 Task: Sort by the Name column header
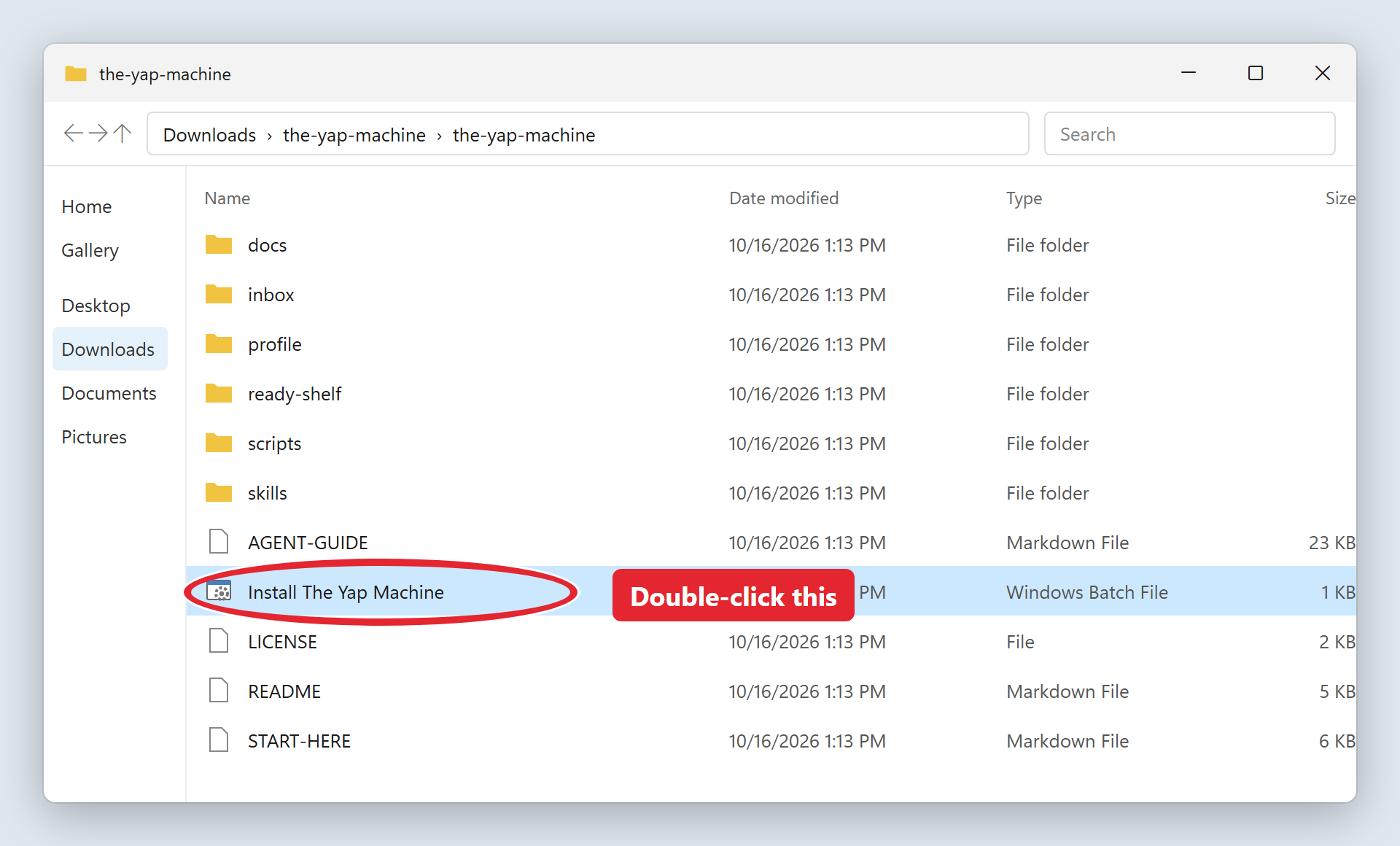[x=227, y=198]
